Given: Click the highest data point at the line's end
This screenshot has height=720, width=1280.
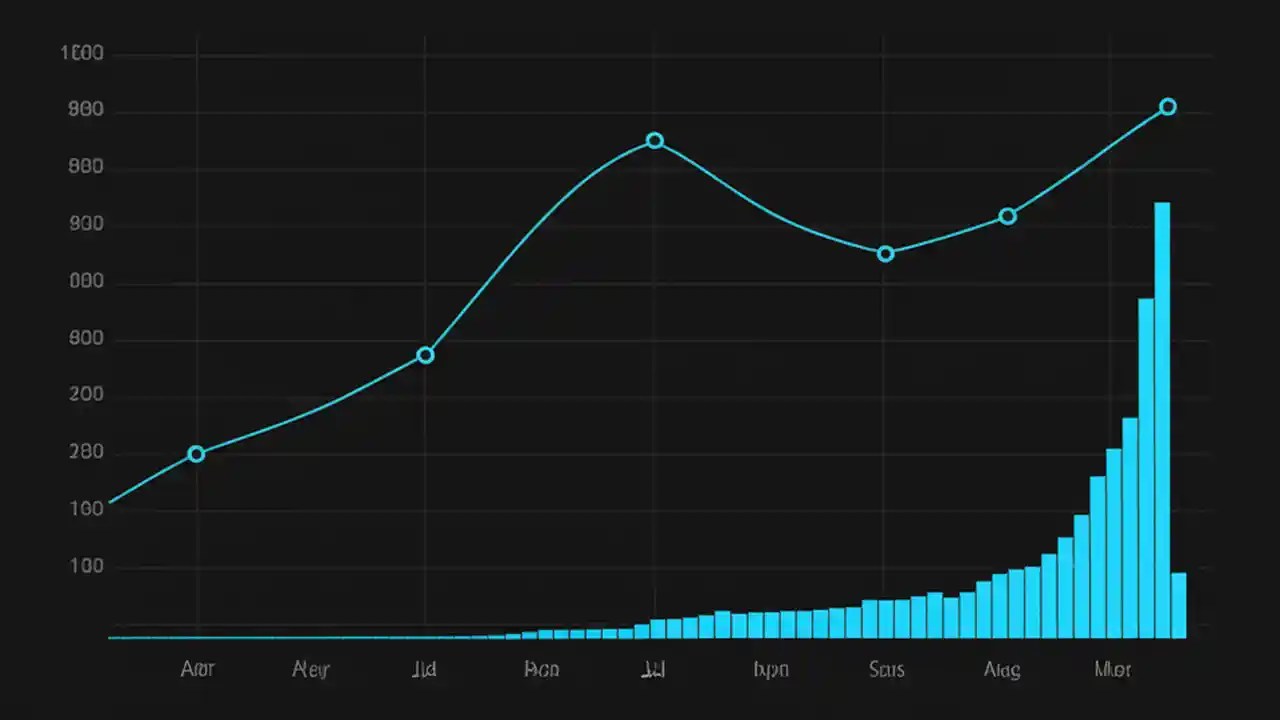Looking at the screenshot, I should (1167, 106).
